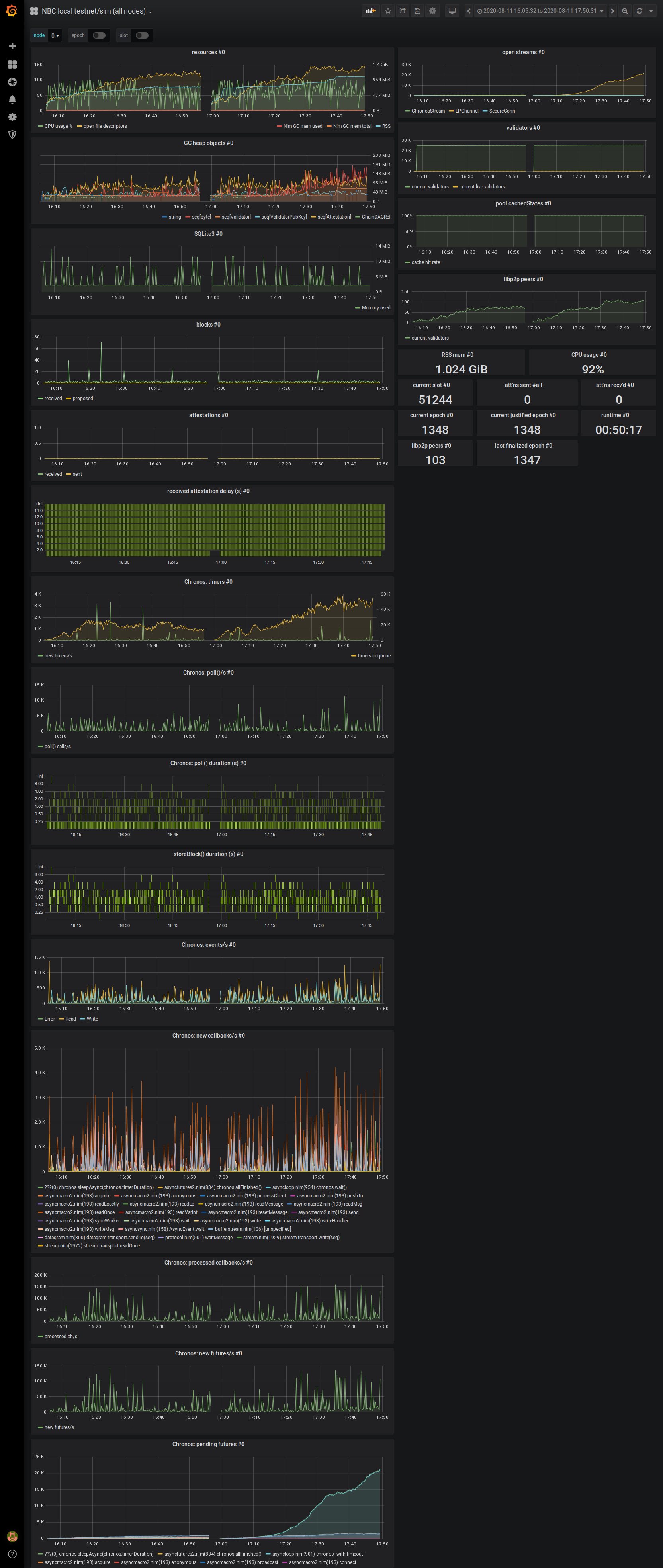Image resolution: width=663 pixels, height=1568 pixels.
Task: Click the 'RSS mem #0' stat panel title
Action: click(457, 355)
